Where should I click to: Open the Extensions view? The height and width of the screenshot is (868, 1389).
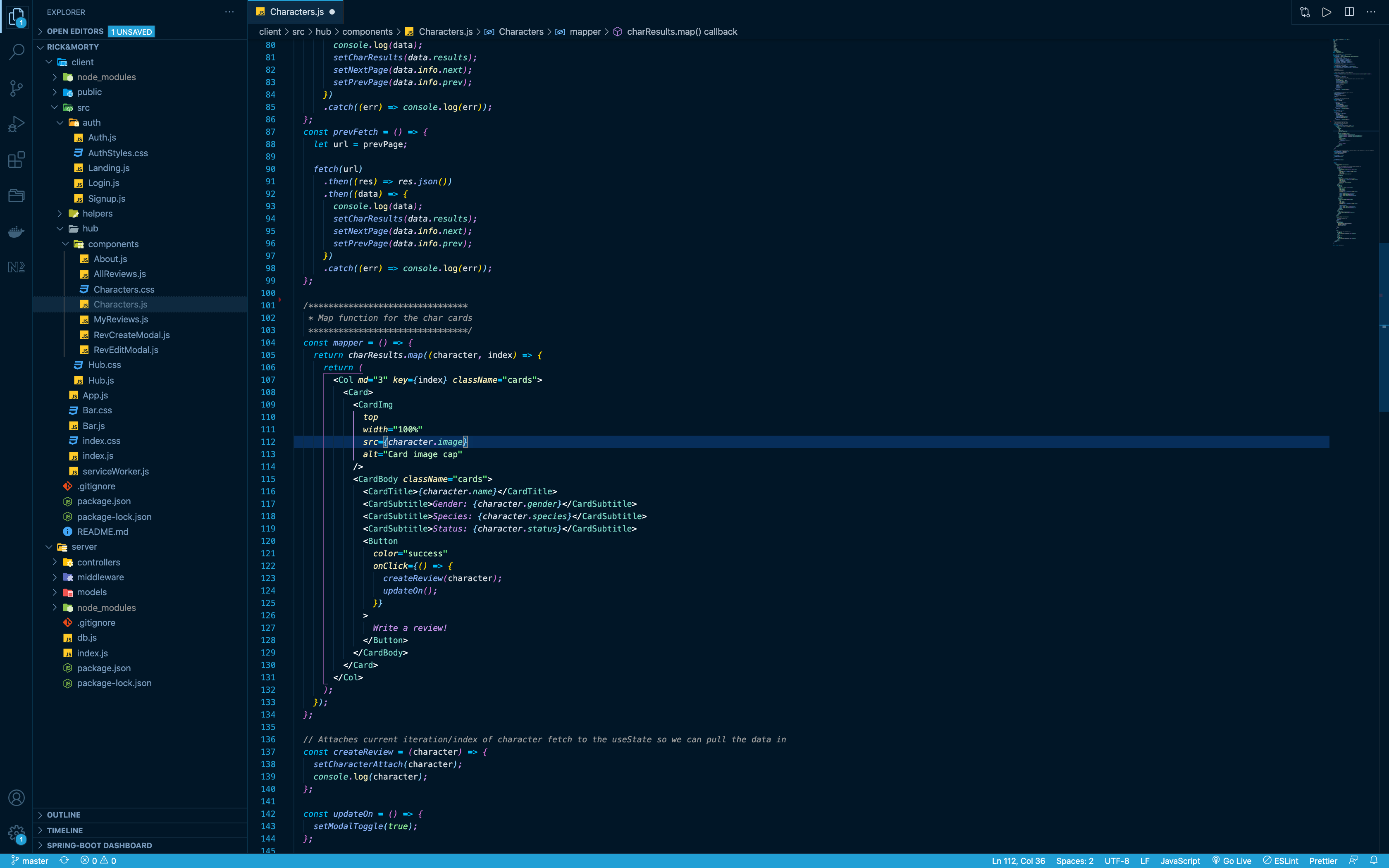coord(17,160)
